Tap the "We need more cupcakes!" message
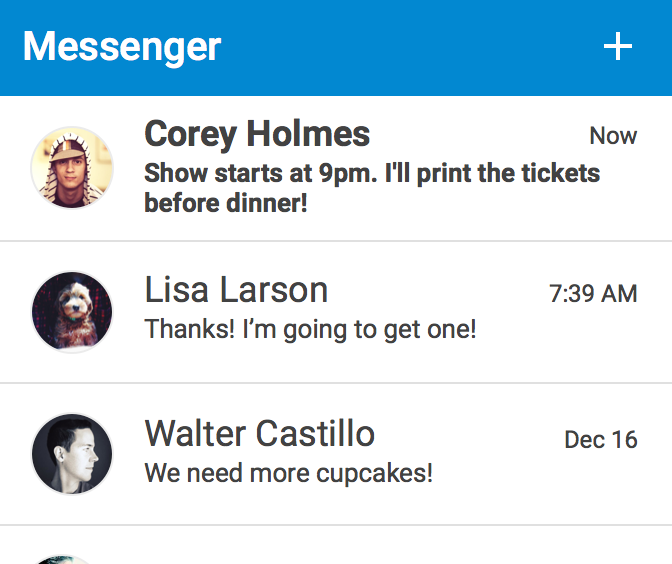The height and width of the screenshot is (564, 672). (x=288, y=472)
